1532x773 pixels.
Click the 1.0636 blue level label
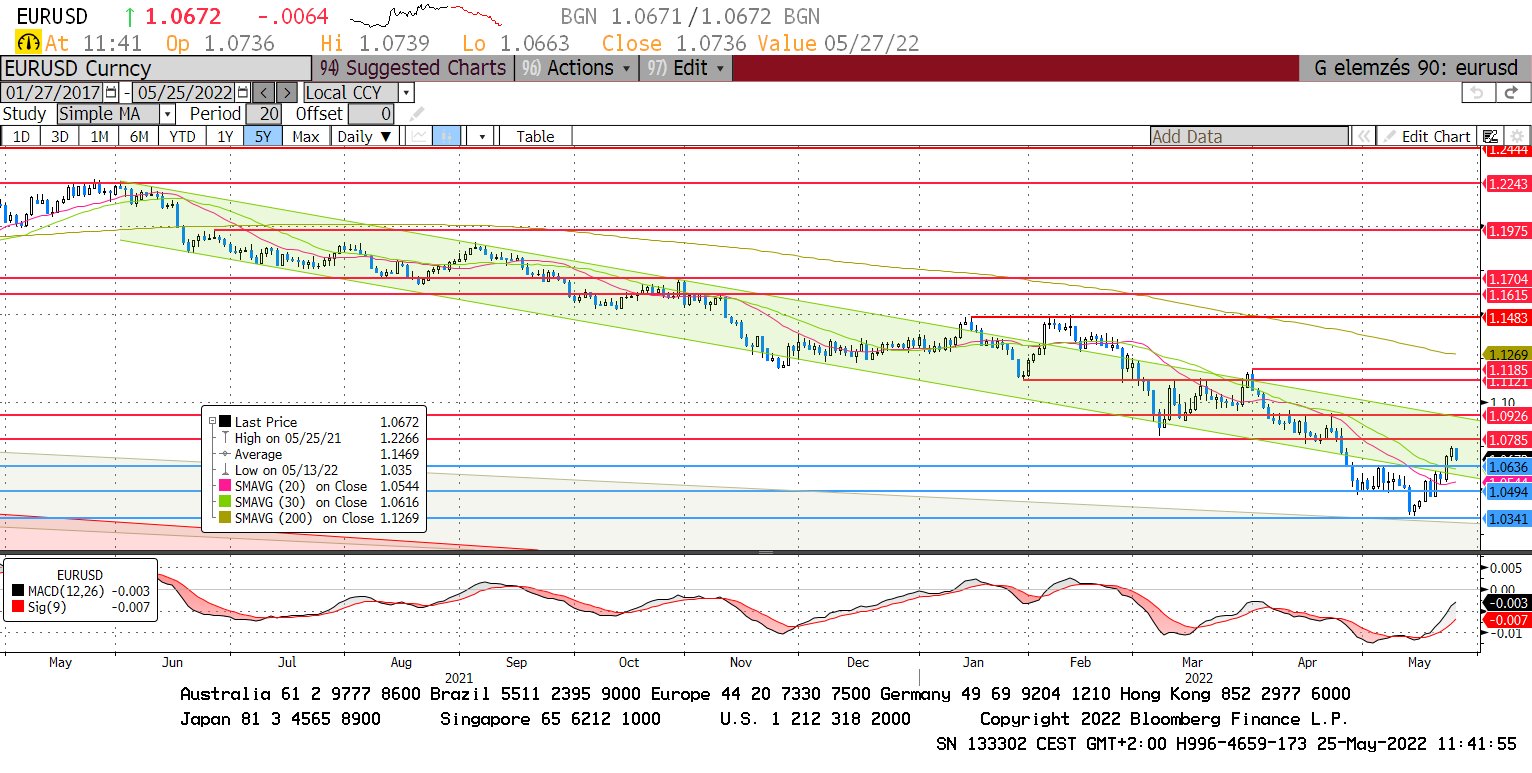[1508, 466]
